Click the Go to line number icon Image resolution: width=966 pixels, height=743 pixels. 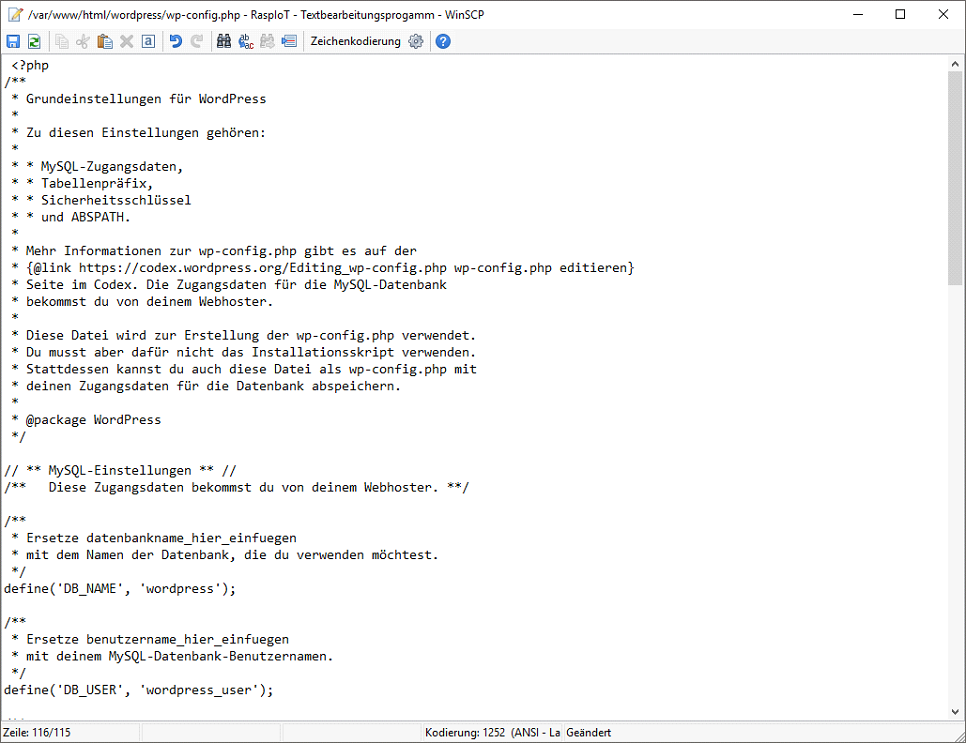click(289, 41)
